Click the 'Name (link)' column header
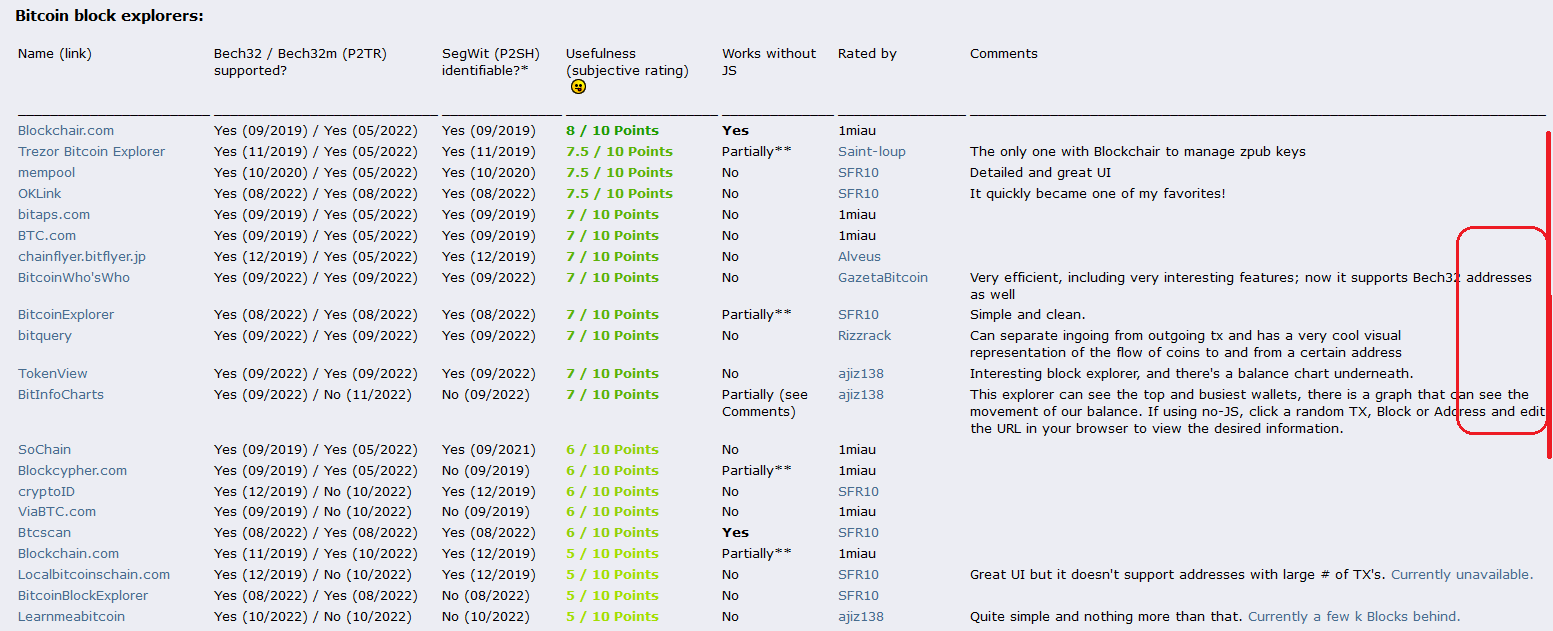The height and width of the screenshot is (631, 1553). pyautogui.click(x=55, y=53)
